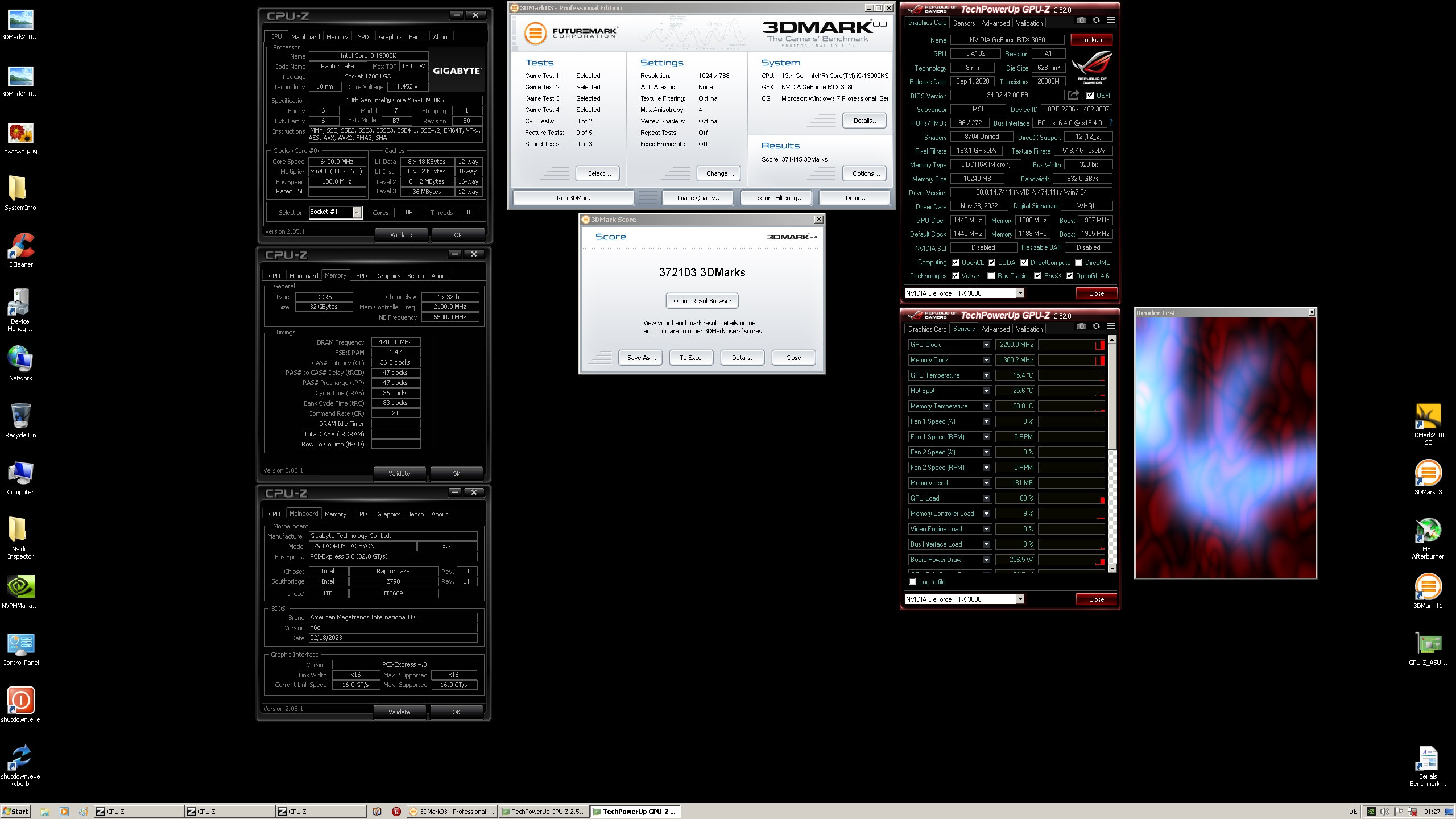Image resolution: width=1456 pixels, height=819 pixels.
Task: Click Bus Interface question mark help icon
Action: [x=1111, y=123]
